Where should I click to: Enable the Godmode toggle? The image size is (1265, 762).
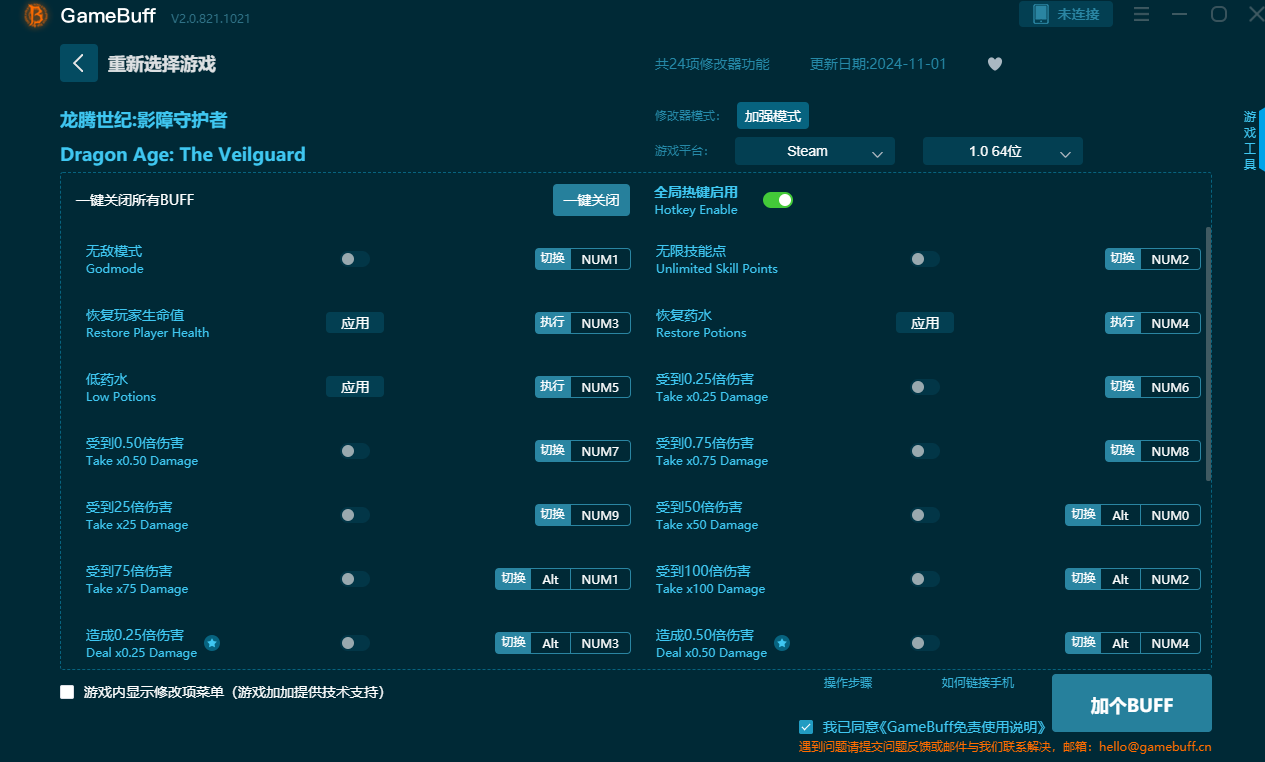(x=355, y=259)
